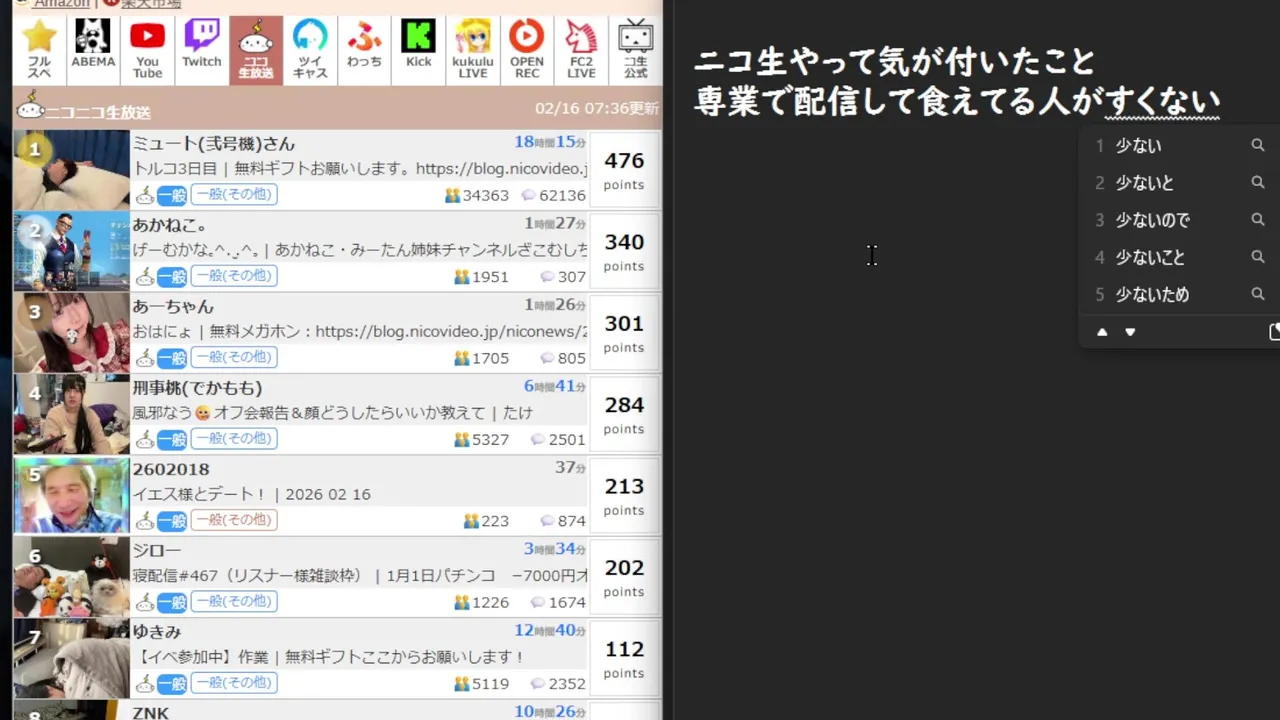
Task: Open the ニコ生公式 TV icon tab
Action: (x=636, y=49)
